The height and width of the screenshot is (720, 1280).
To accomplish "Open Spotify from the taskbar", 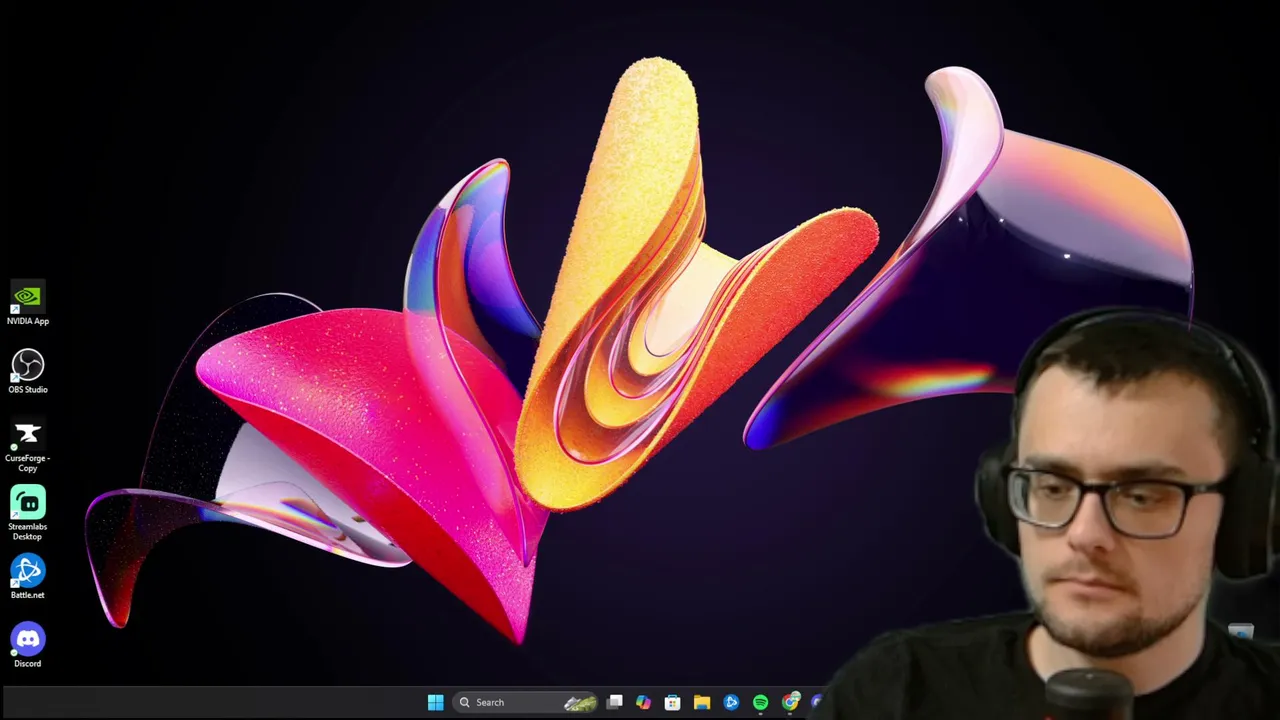I will tap(760, 702).
